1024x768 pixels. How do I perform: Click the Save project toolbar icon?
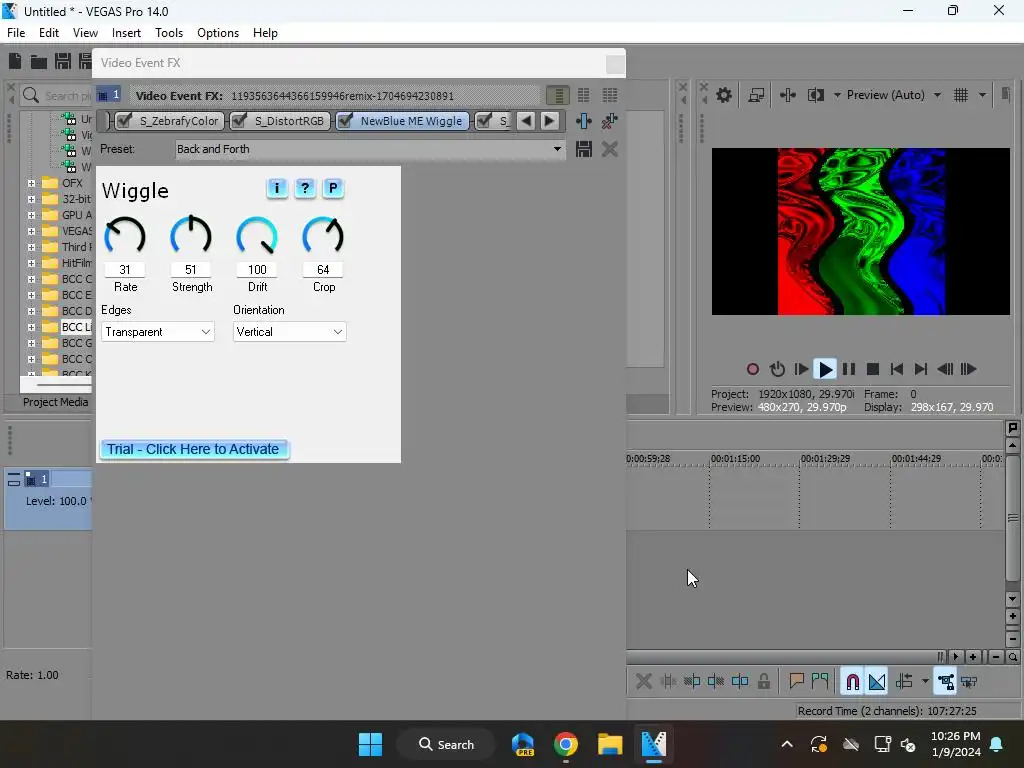click(x=63, y=61)
